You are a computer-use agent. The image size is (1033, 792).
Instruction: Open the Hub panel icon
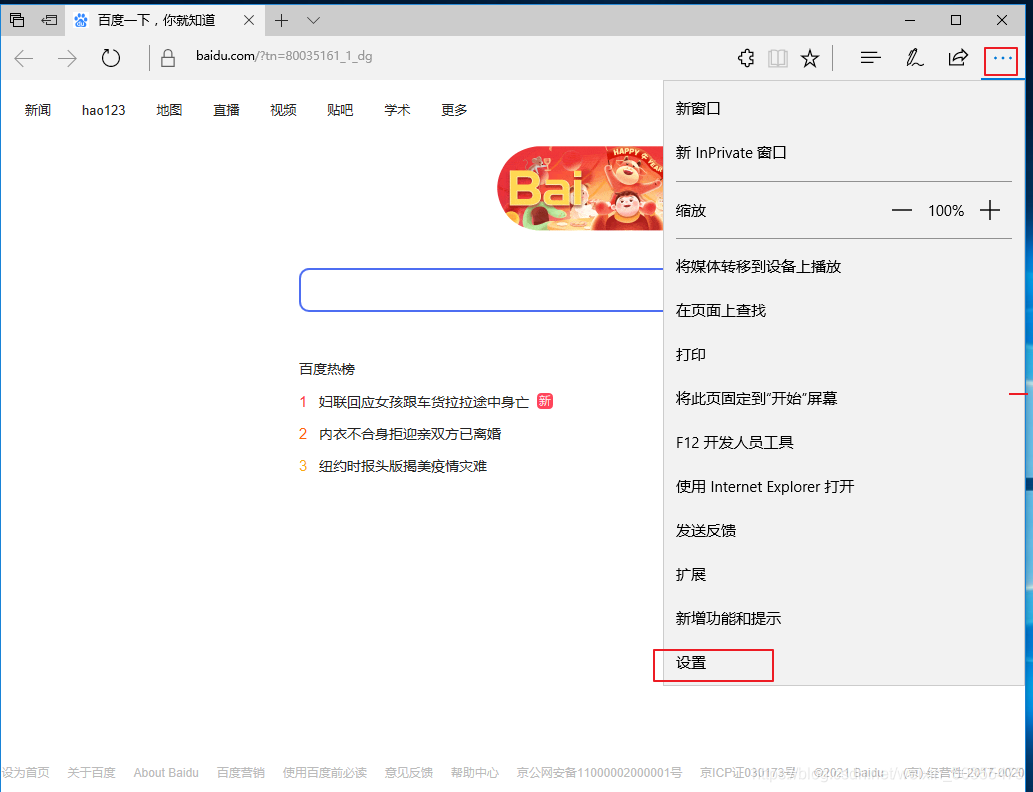(870, 58)
